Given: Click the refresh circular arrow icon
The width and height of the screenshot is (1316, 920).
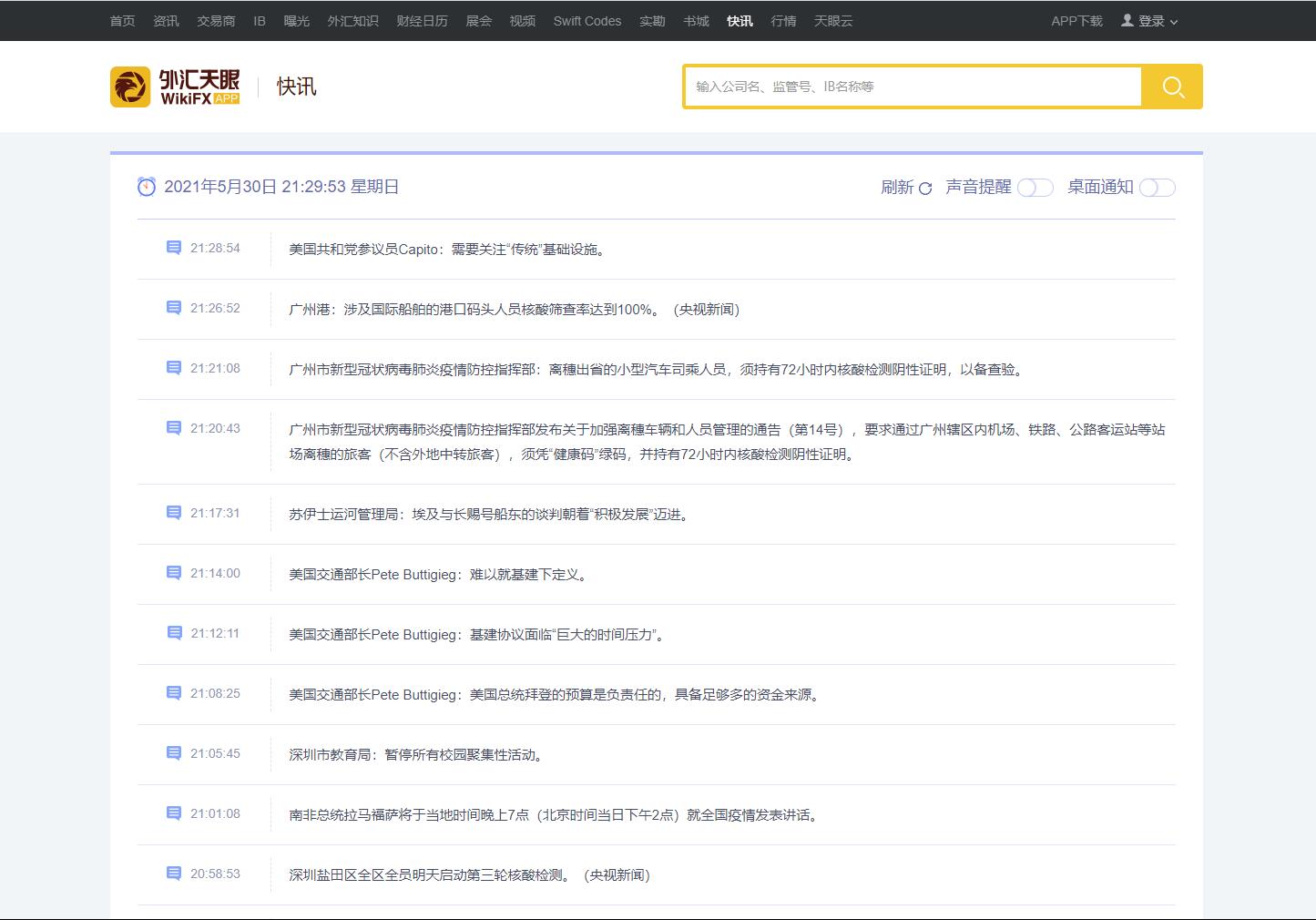Looking at the screenshot, I should tap(925, 189).
